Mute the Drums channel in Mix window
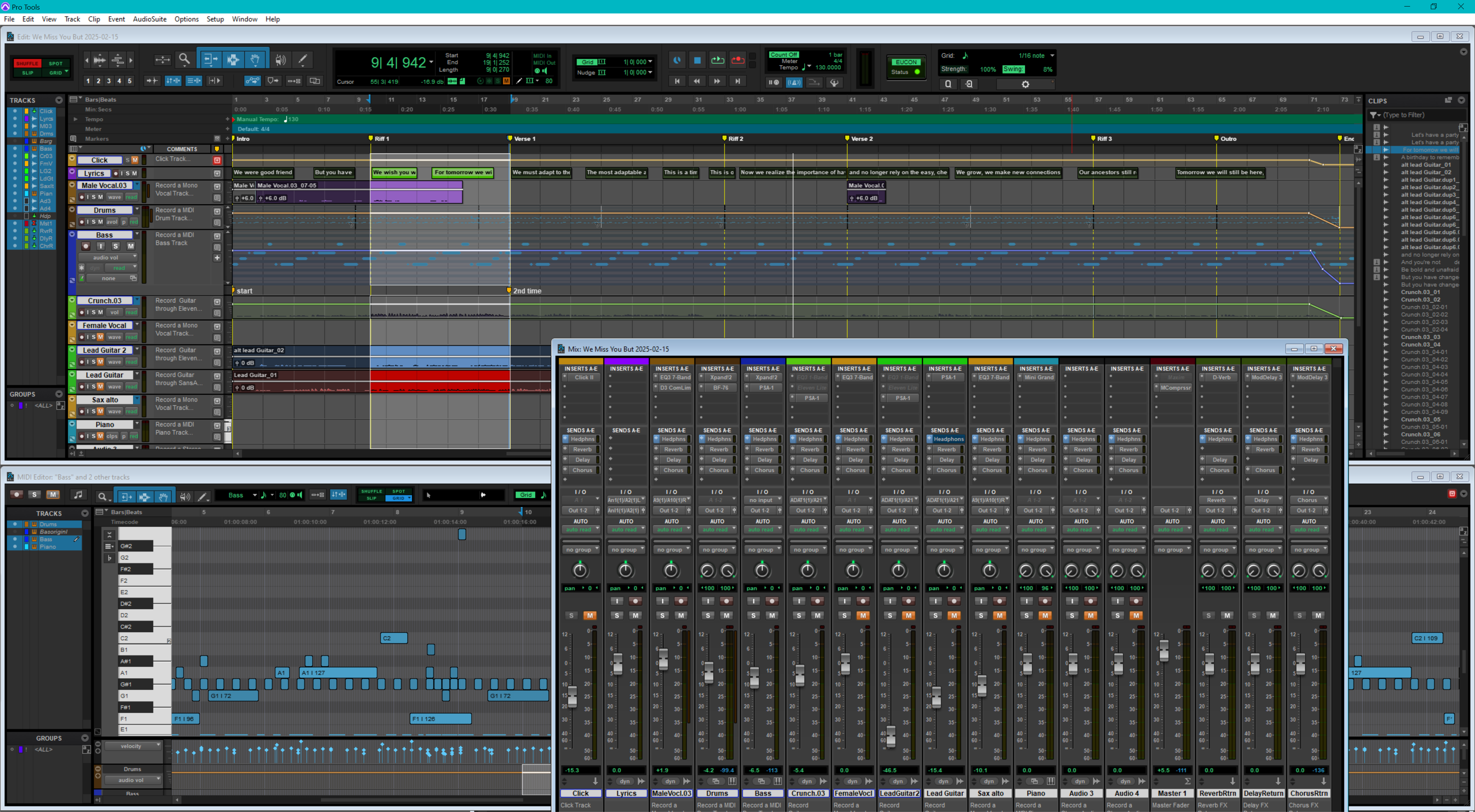 click(x=727, y=616)
